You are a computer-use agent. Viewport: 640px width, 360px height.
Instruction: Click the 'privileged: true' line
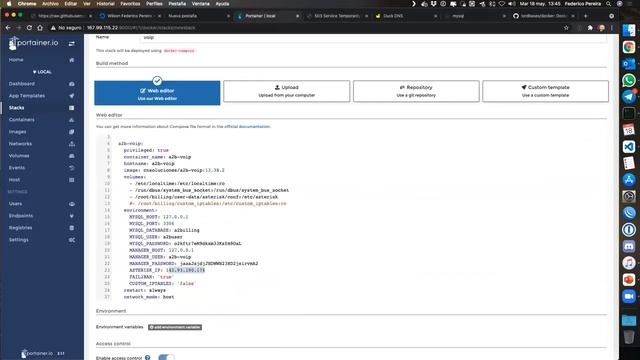click(146, 150)
